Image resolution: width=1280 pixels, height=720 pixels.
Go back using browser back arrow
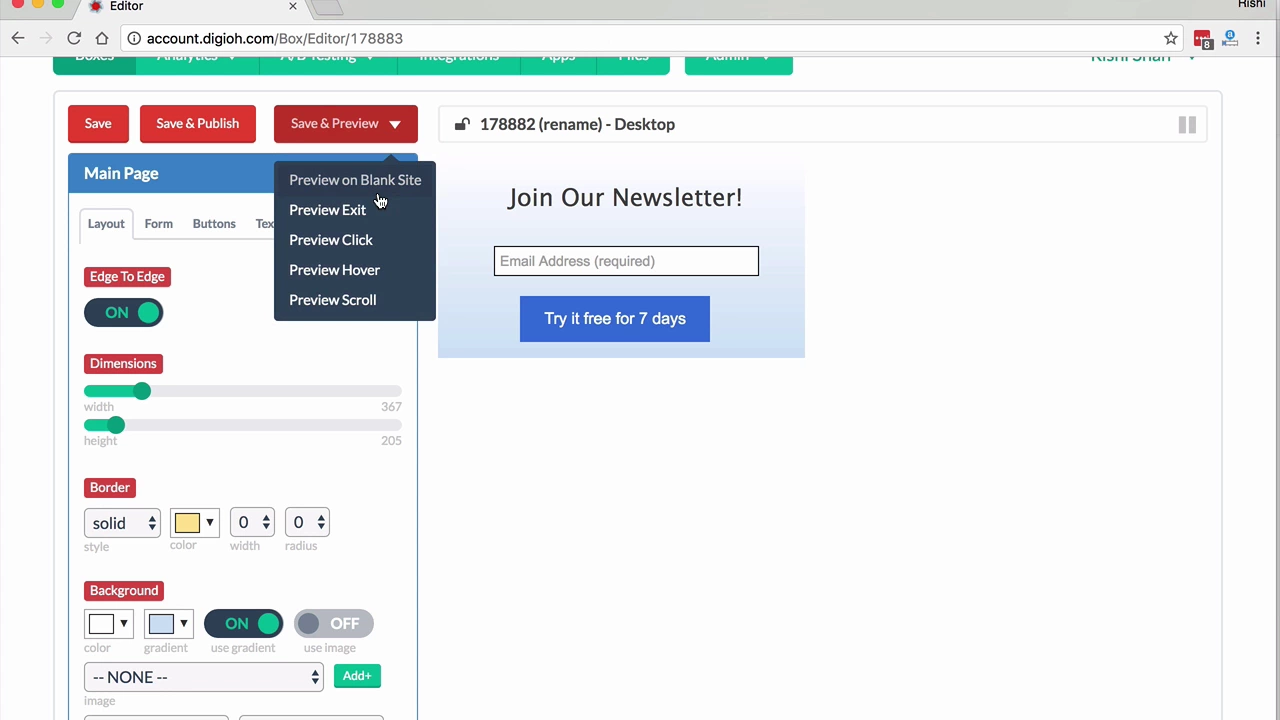(x=18, y=38)
